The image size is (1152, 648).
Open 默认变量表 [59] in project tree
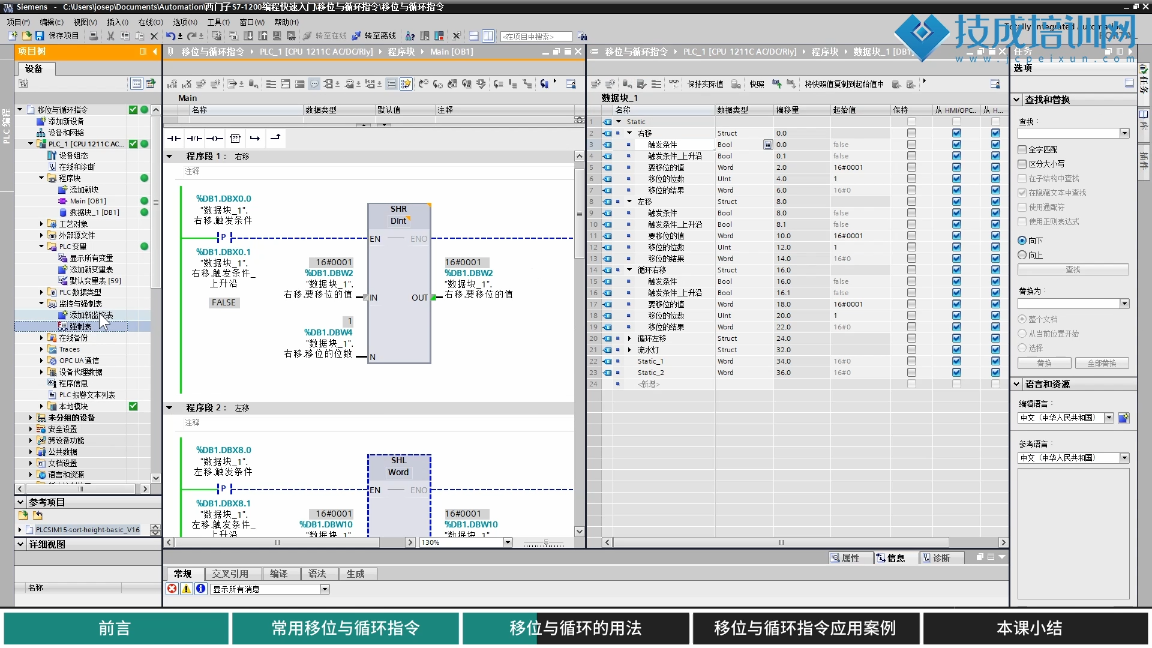(x=96, y=281)
